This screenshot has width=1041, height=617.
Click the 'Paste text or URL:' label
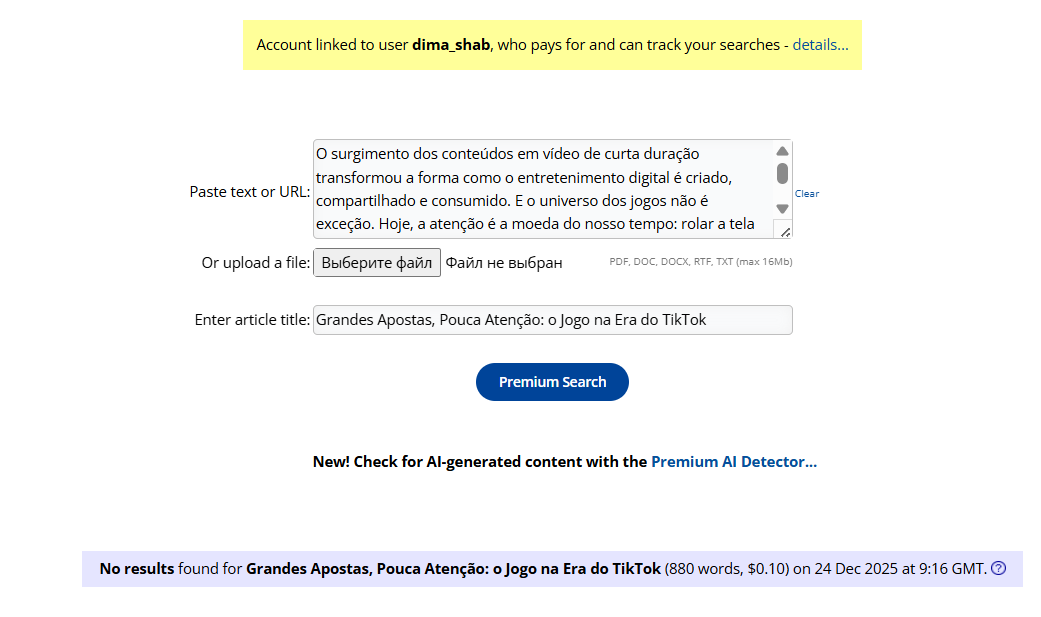[250, 192]
